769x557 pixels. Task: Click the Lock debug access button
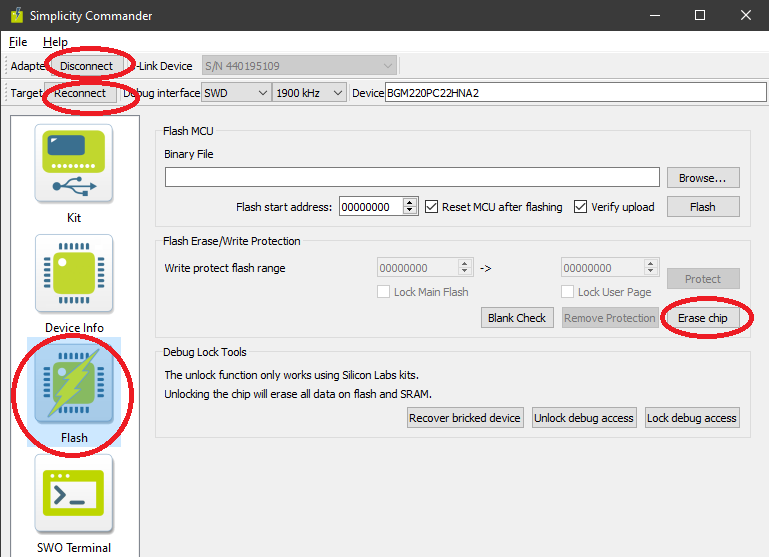(692, 418)
